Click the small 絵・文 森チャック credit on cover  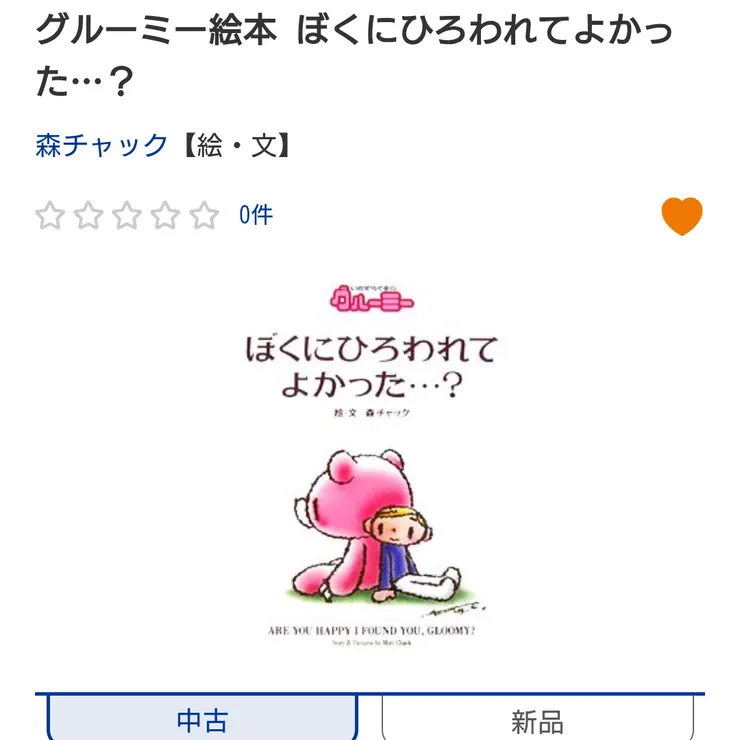pos(371,412)
